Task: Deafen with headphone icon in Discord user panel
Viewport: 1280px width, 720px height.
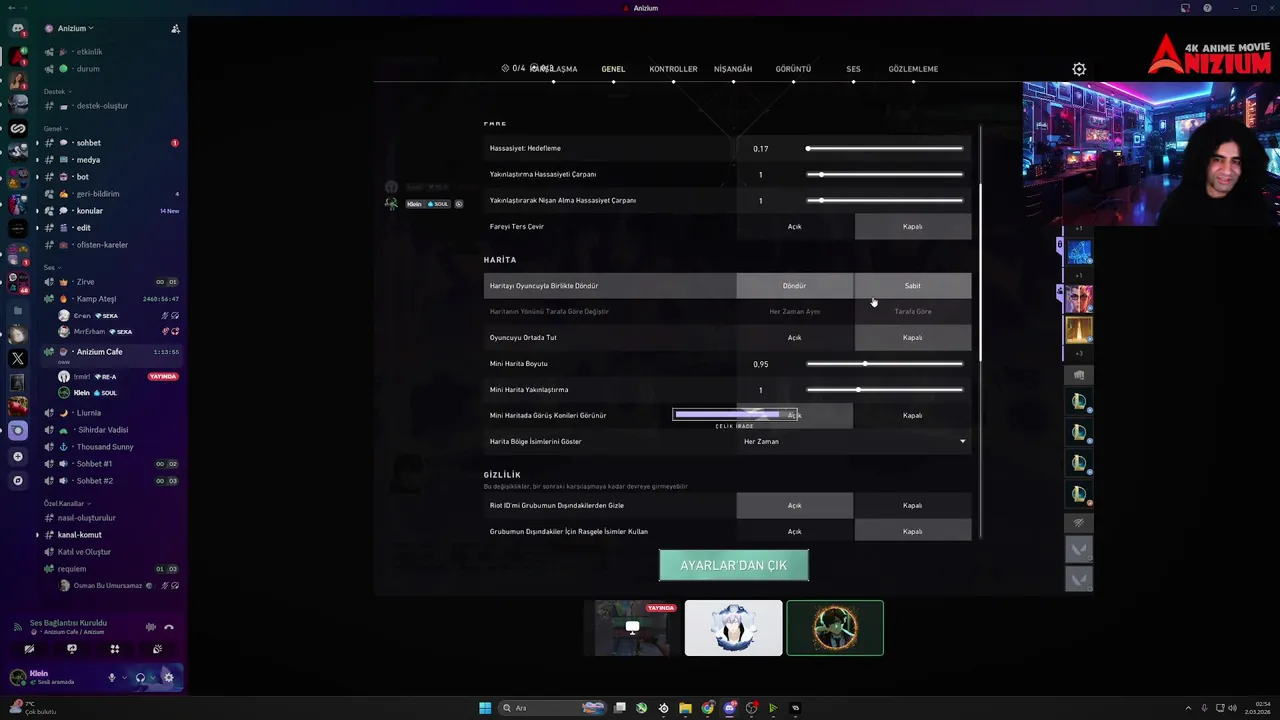Action: tap(140, 677)
